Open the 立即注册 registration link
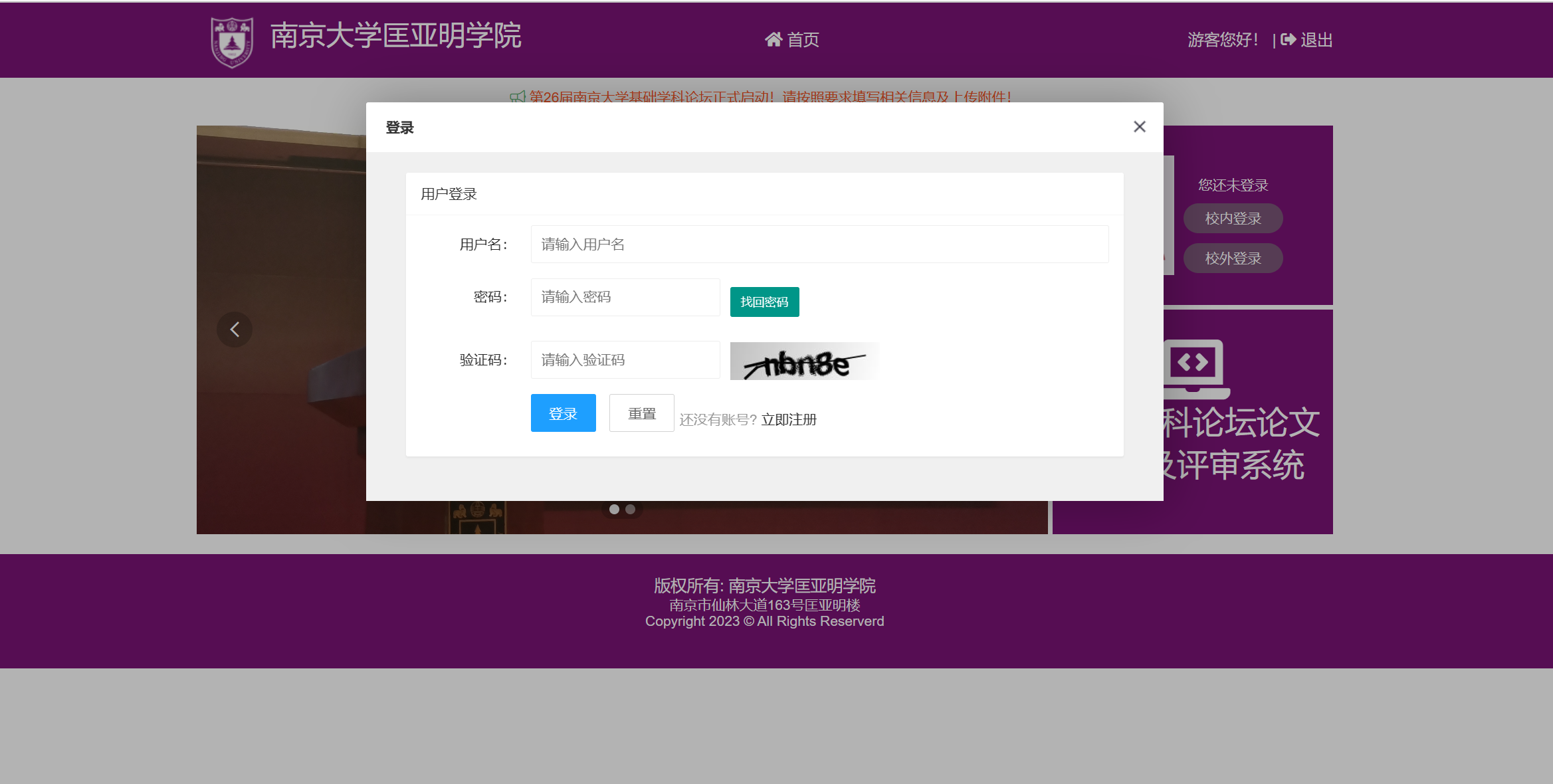The image size is (1553, 784). tap(789, 420)
